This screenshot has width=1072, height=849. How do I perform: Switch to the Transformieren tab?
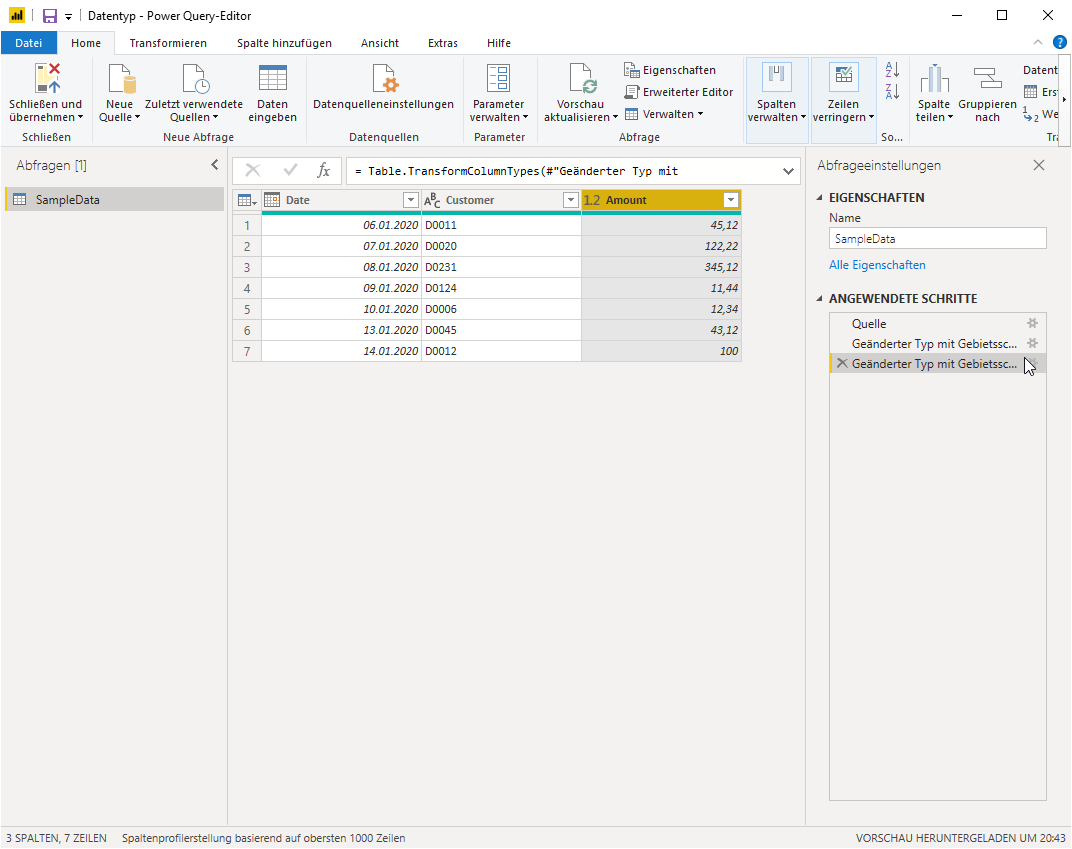[168, 43]
